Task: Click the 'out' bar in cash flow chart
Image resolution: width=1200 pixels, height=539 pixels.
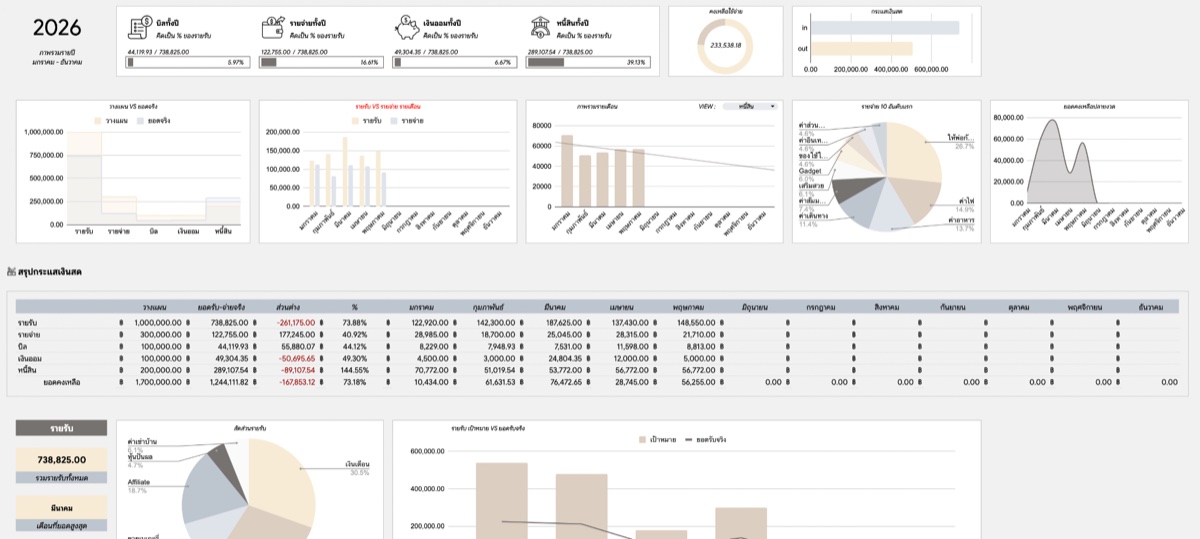Action: point(862,48)
